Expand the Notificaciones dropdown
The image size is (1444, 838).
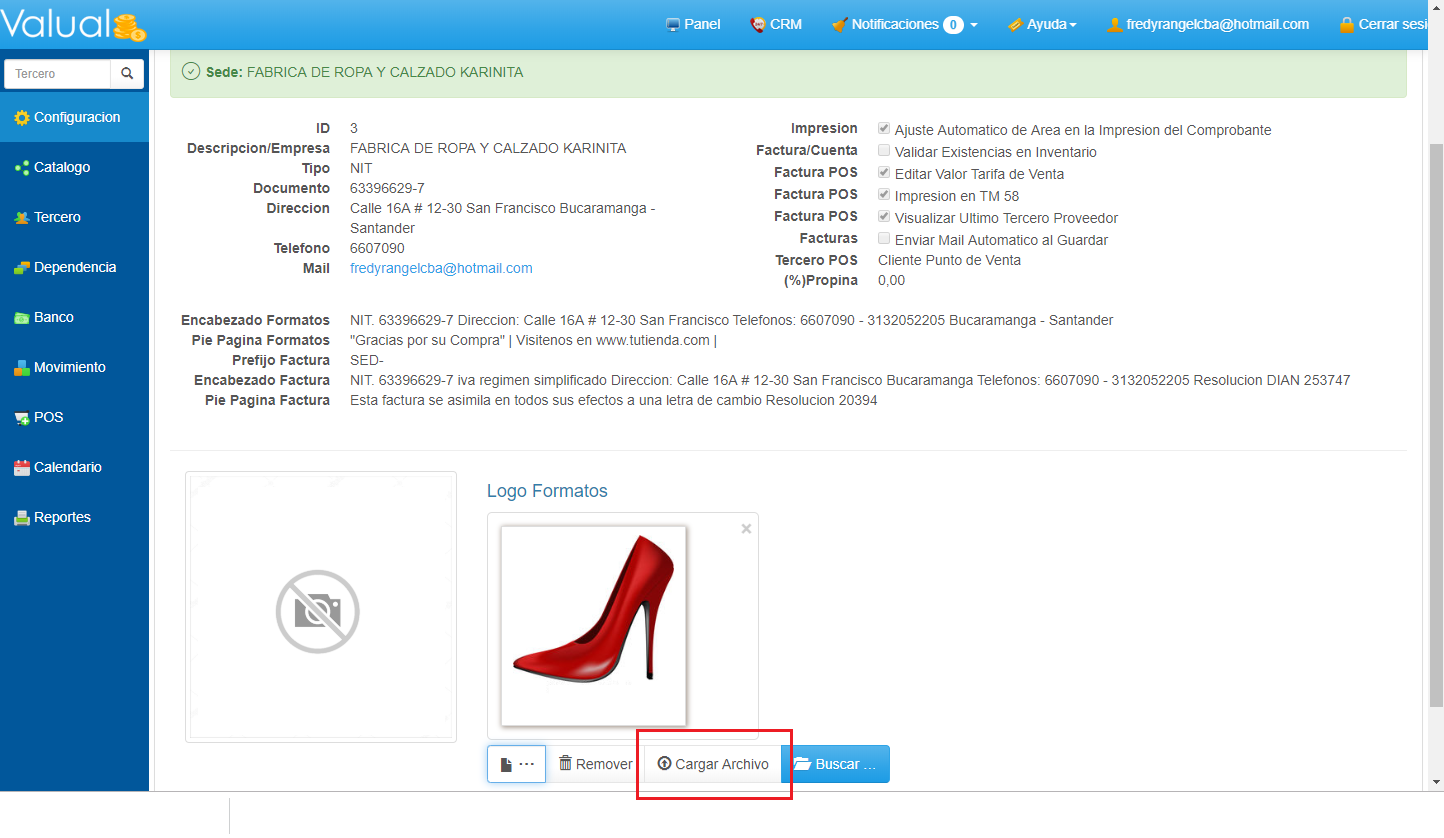coord(904,24)
